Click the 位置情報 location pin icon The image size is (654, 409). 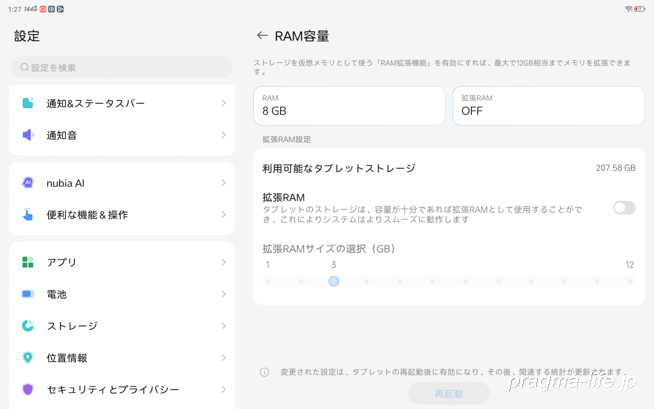click(28, 358)
